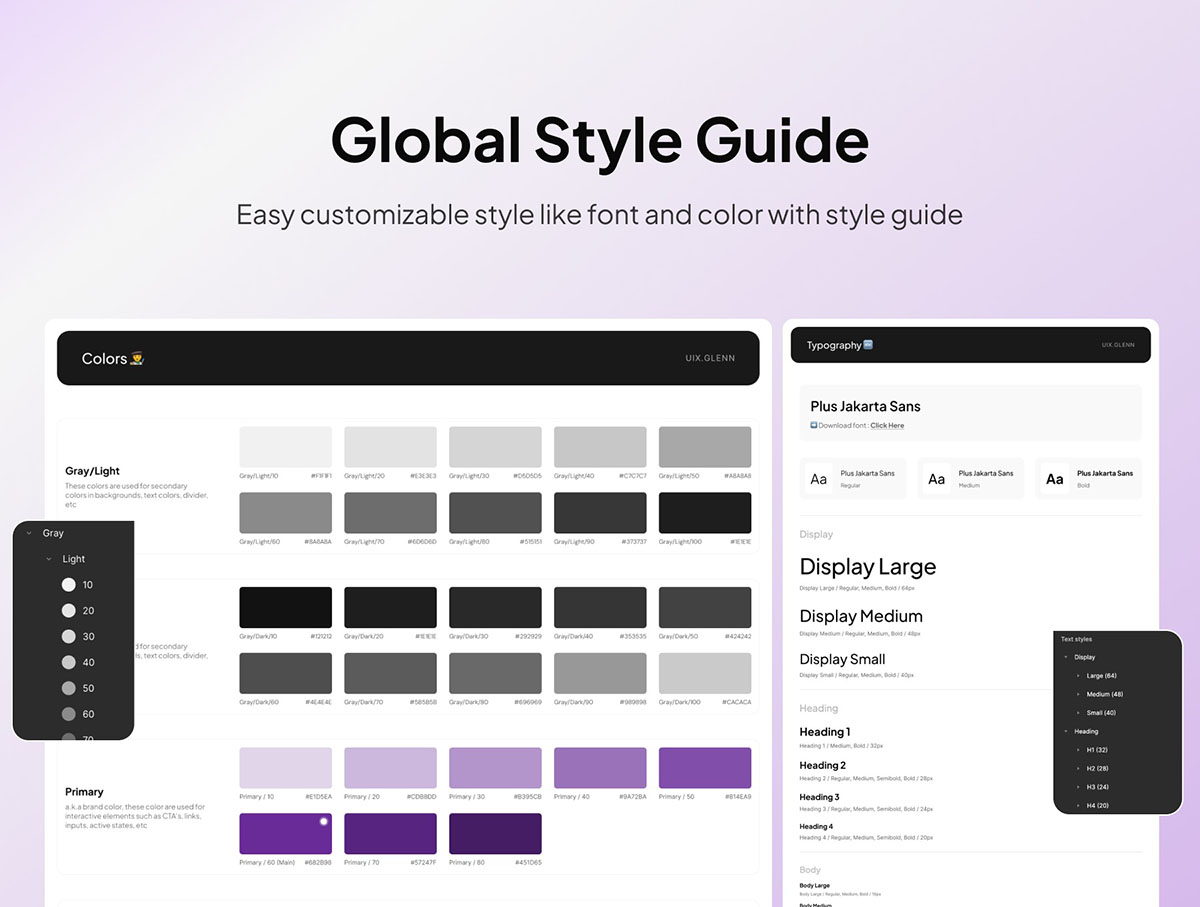Click the Gray/Dark/100 color swatch
The width and height of the screenshot is (1200, 907).
click(x=705, y=673)
